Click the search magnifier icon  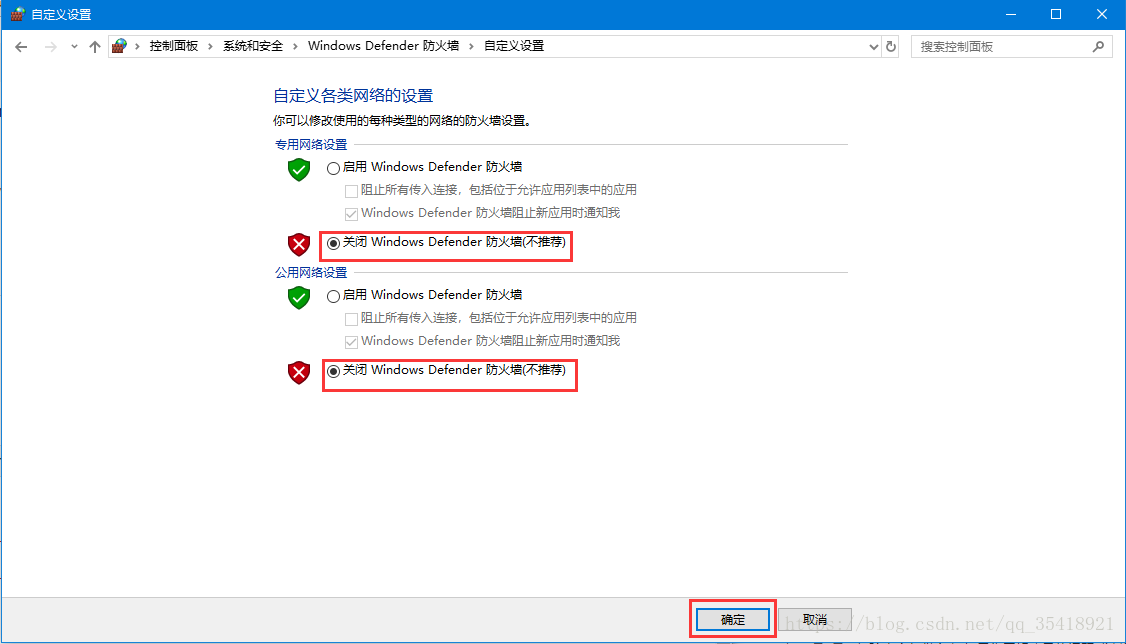[1098, 47]
